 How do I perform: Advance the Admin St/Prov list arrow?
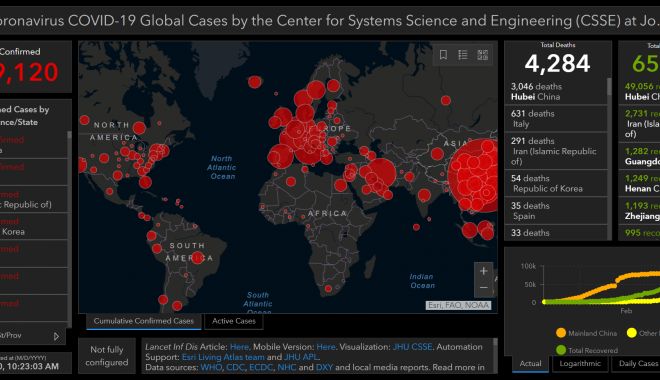click(x=56, y=336)
